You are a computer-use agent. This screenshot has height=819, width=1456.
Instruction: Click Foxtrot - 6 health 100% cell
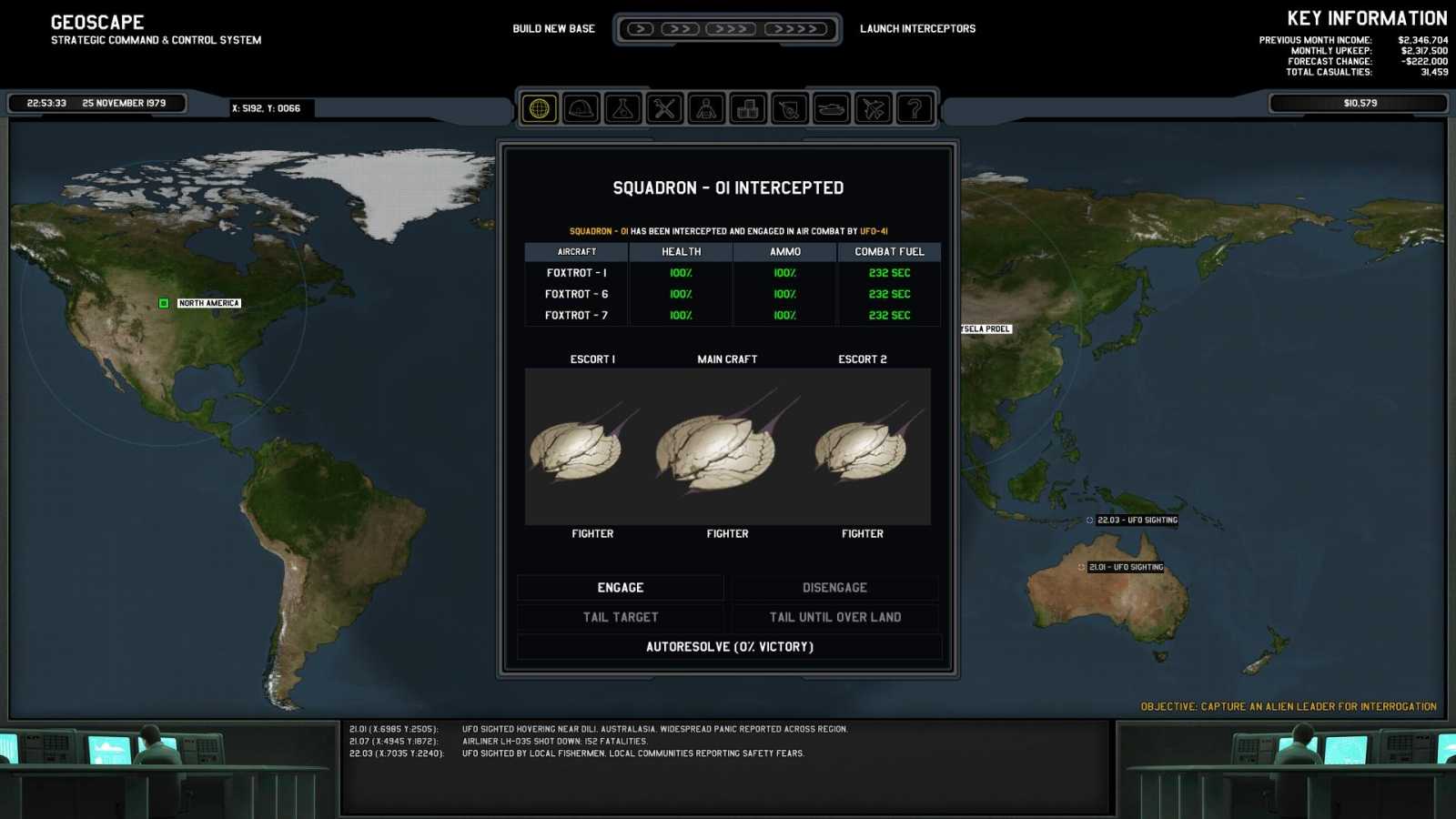click(x=681, y=294)
